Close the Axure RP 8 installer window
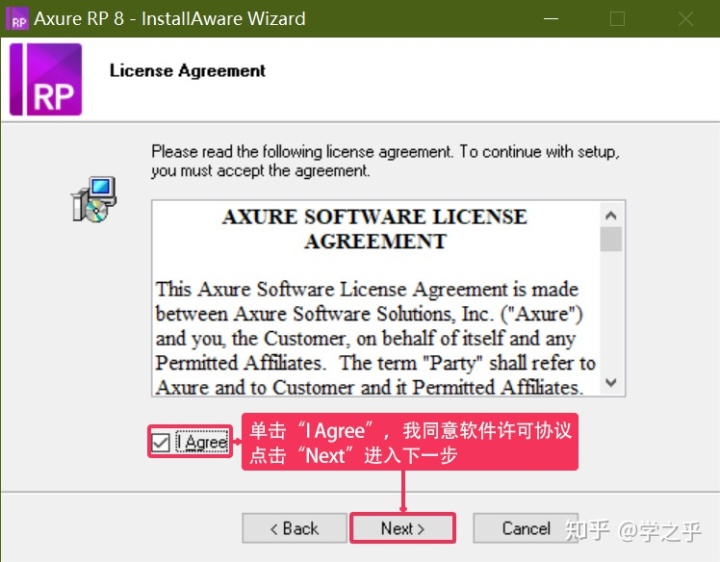 [685, 19]
